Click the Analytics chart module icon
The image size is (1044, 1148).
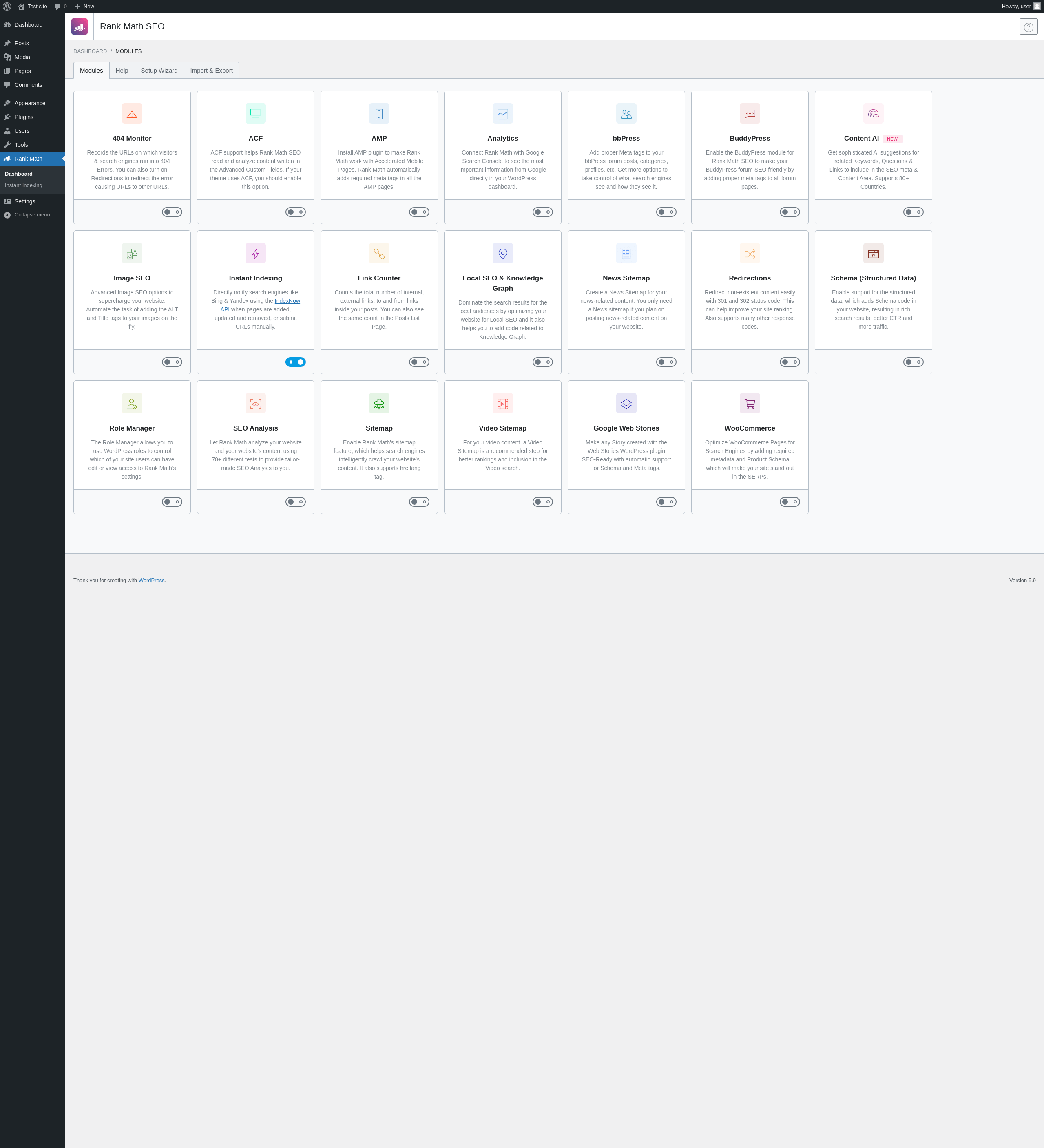point(502,113)
